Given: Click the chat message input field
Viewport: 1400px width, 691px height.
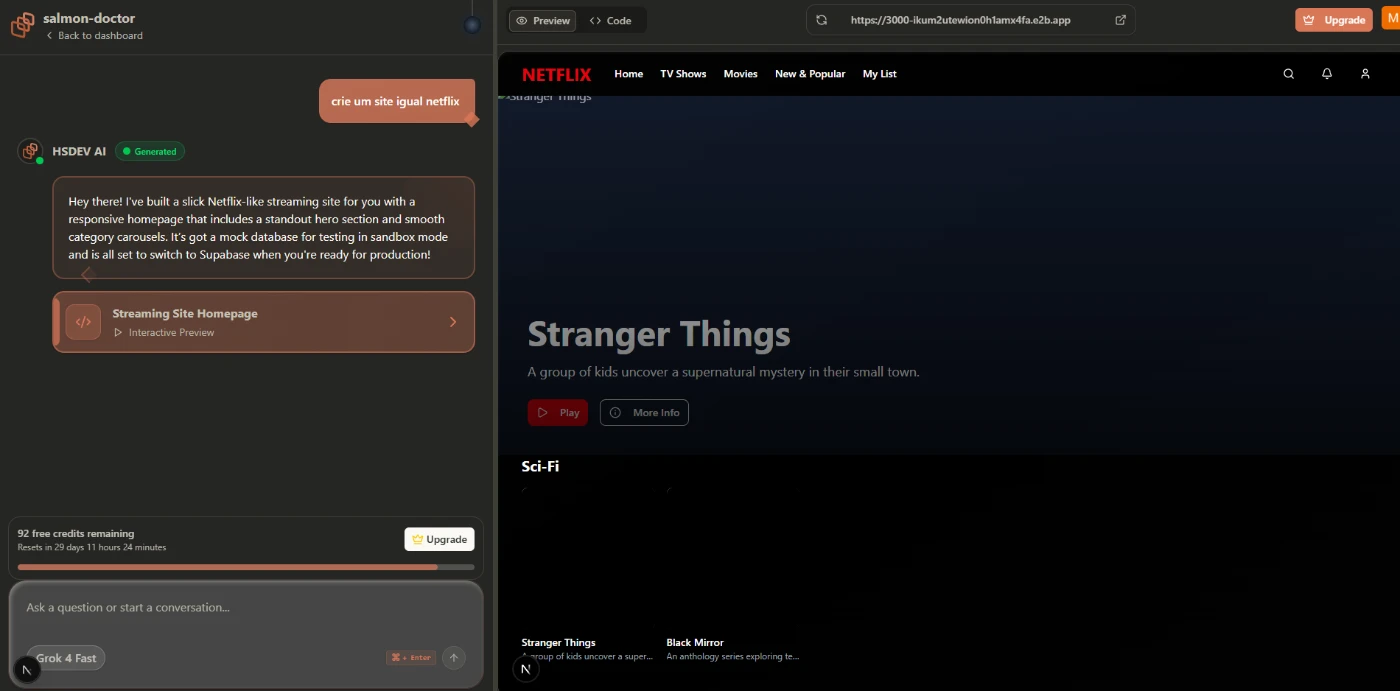Looking at the screenshot, I should pos(245,608).
